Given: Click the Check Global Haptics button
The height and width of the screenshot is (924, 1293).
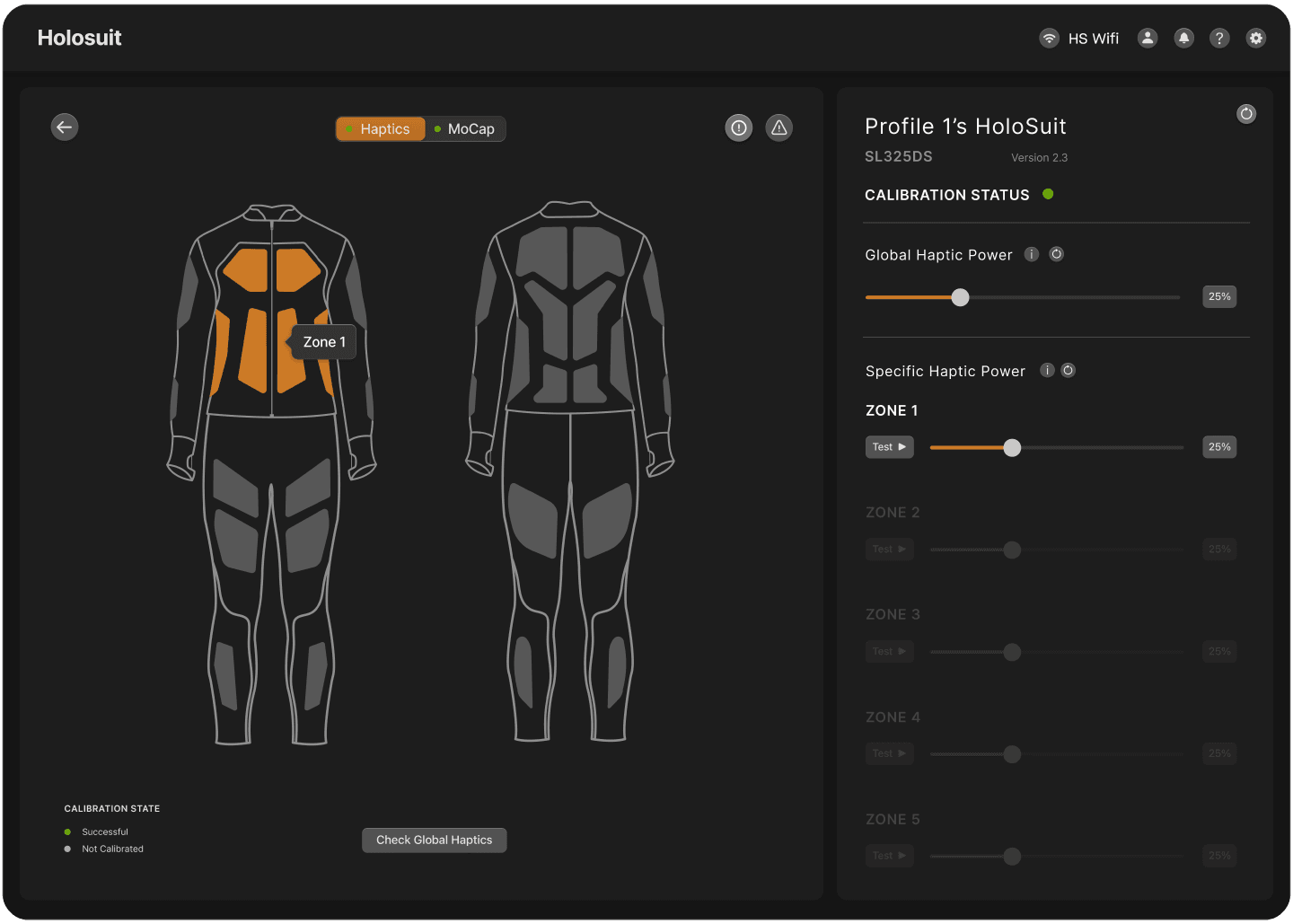Looking at the screenshot, I should click(435, 840).
